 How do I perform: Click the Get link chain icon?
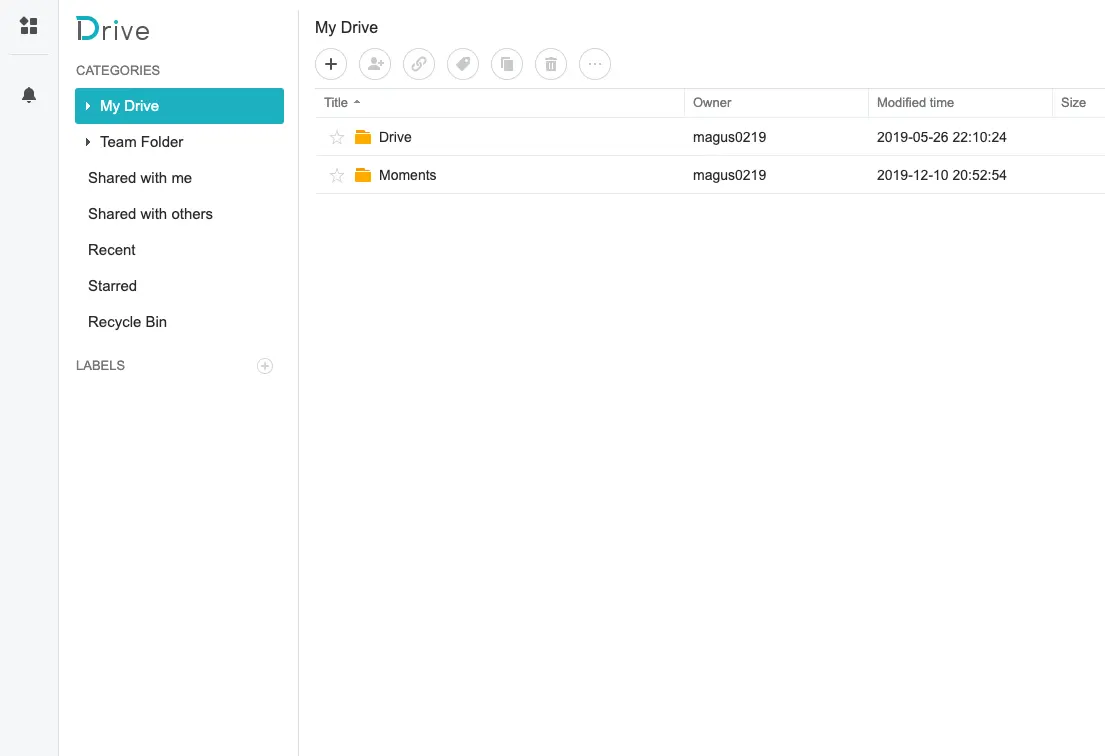419,64
